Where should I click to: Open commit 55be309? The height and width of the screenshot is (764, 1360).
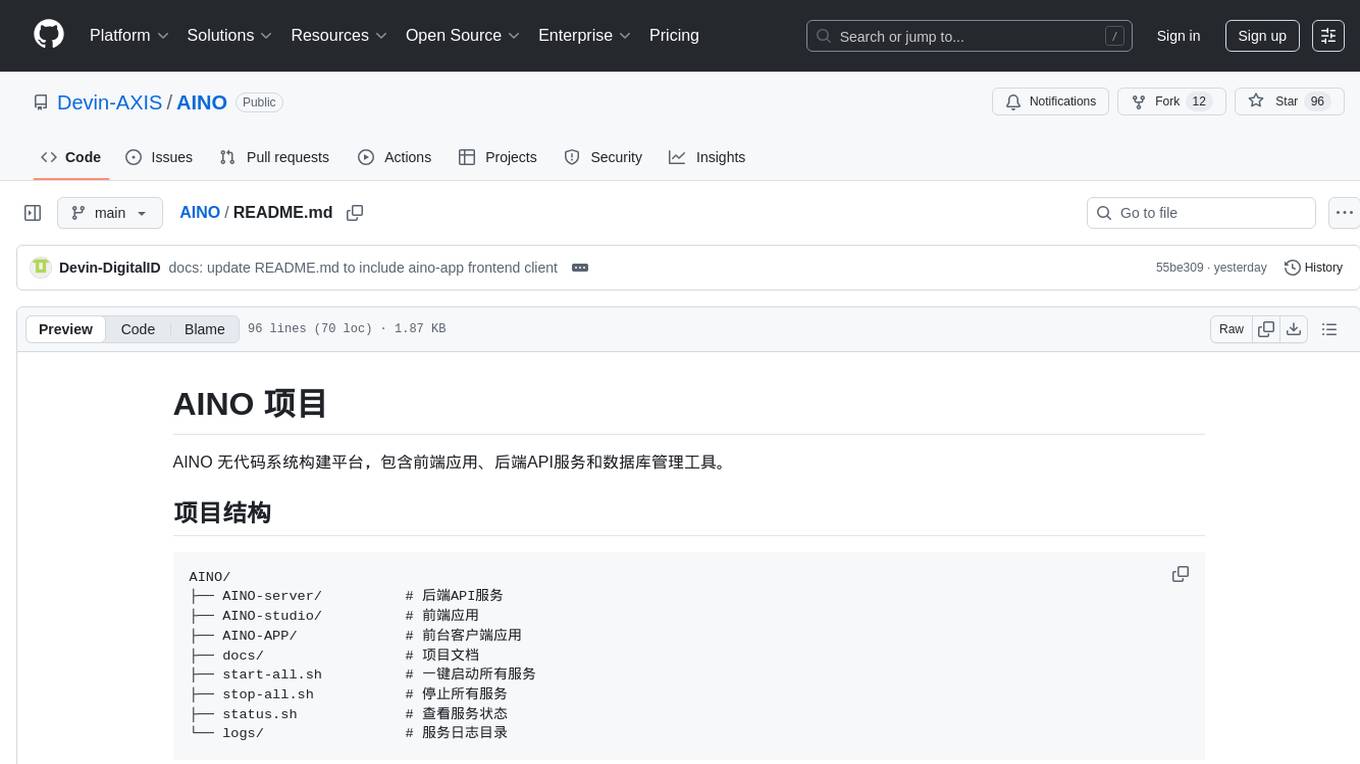1180,268
